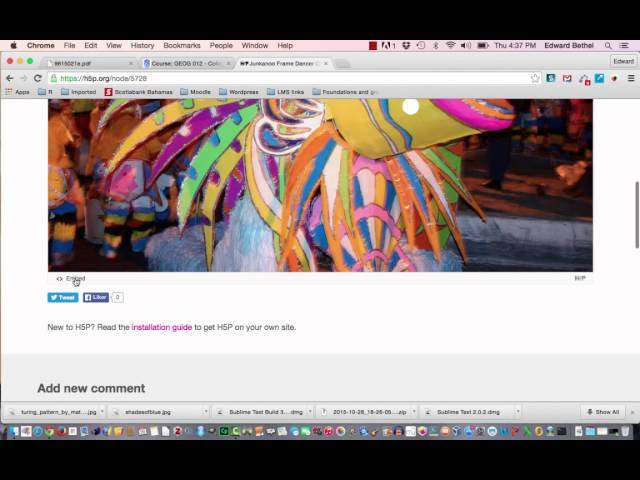
Task: Click the blue S extension icon in the toolbar
Action: click(x=551, y=78)
